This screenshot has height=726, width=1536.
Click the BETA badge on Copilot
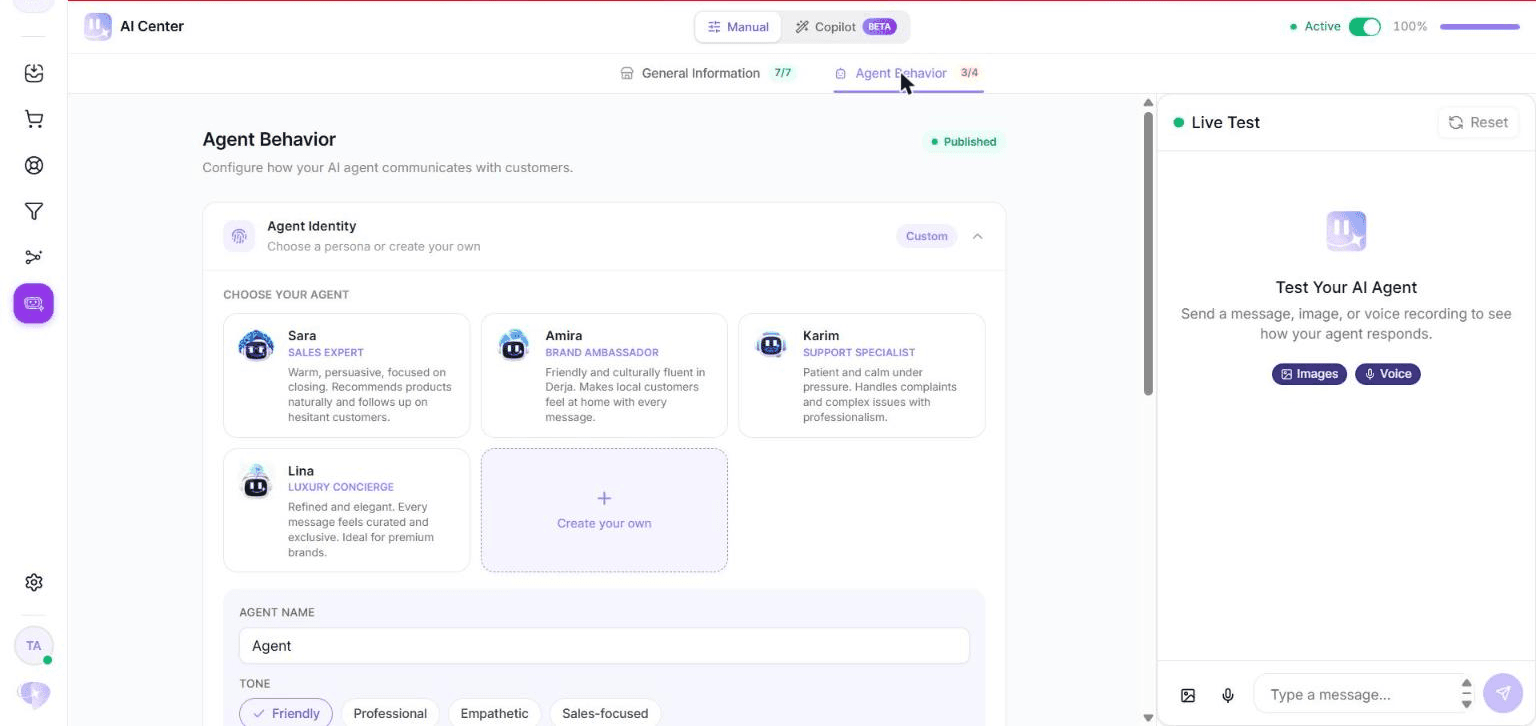coord(880,27)
